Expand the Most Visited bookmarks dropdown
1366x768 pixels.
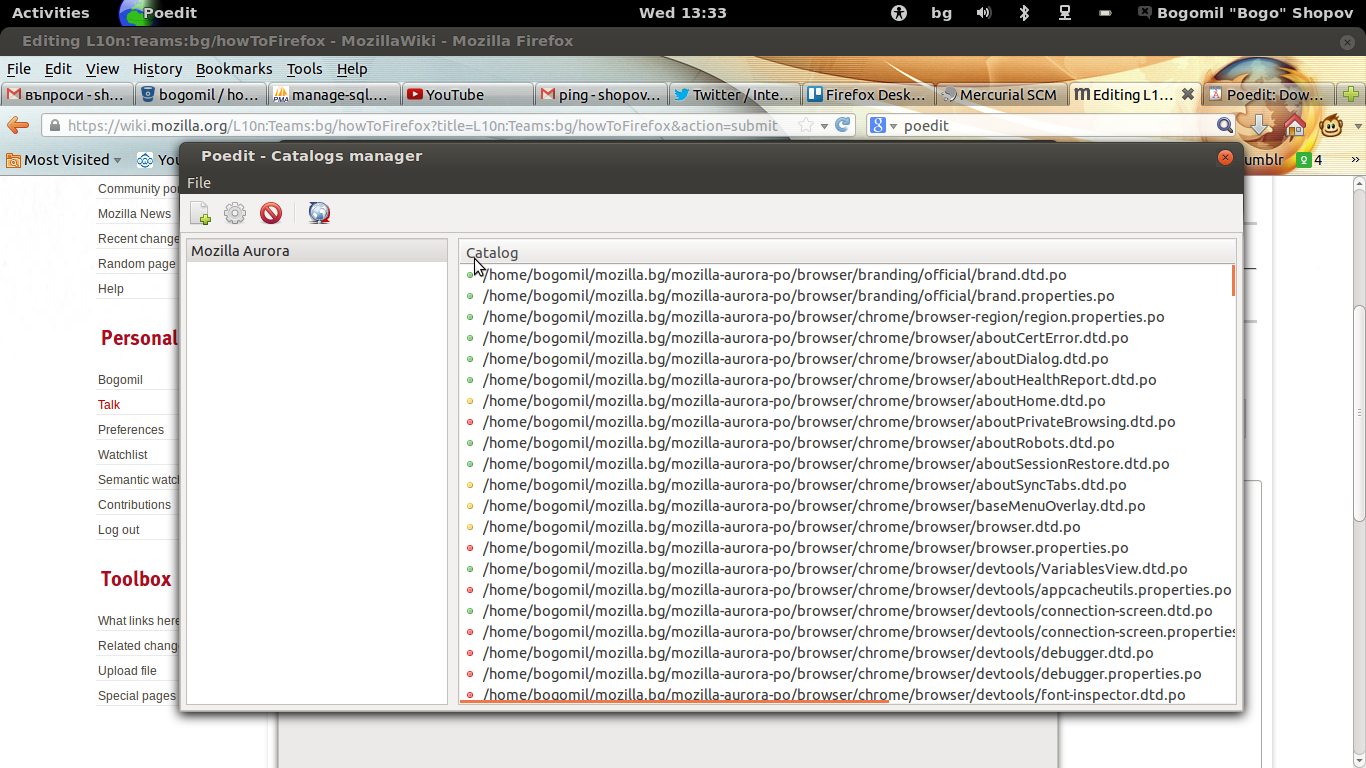pos(117,160)
